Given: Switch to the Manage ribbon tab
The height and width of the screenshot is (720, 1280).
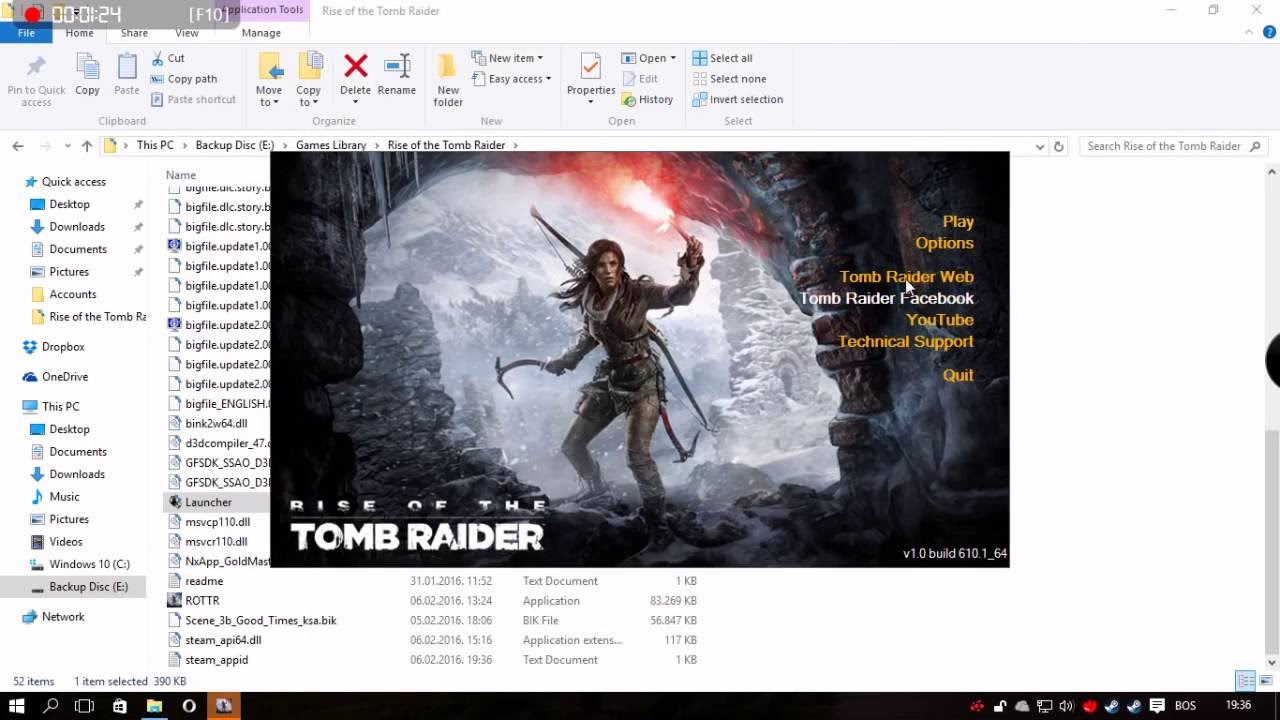Looking at the screenshot, I should [261, 33].
